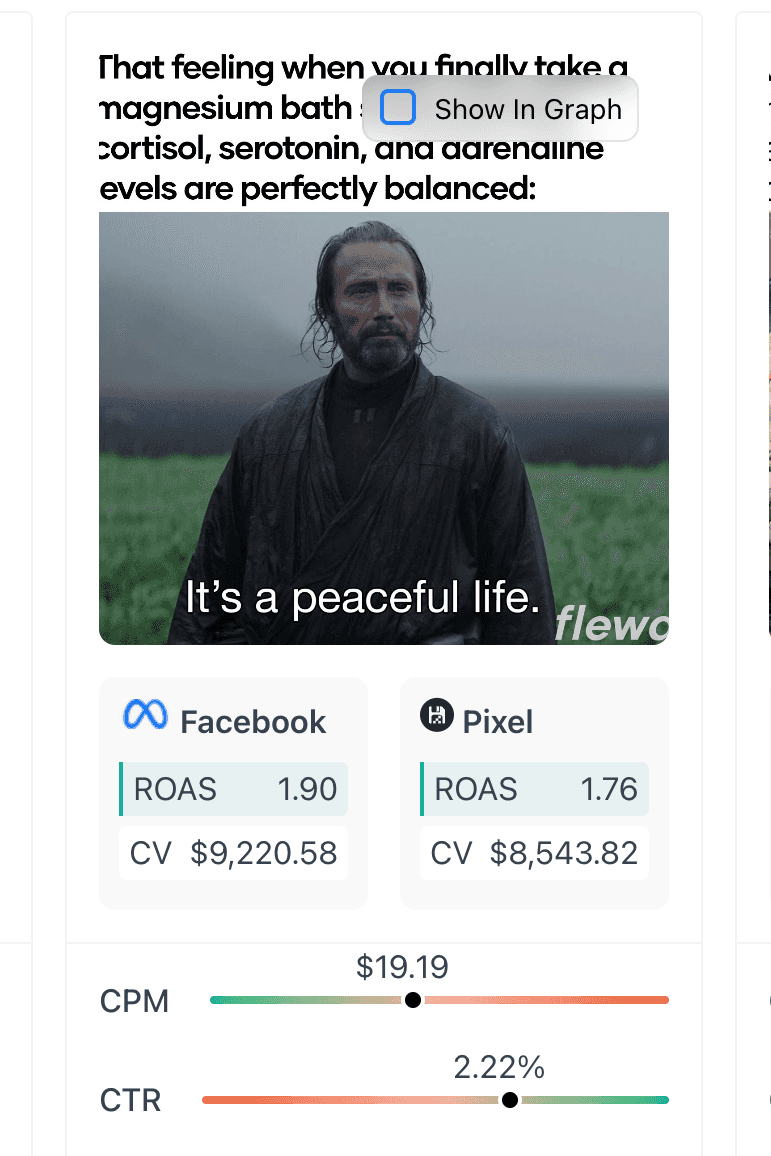Click the Pixel card icon

tap(437, 716)
